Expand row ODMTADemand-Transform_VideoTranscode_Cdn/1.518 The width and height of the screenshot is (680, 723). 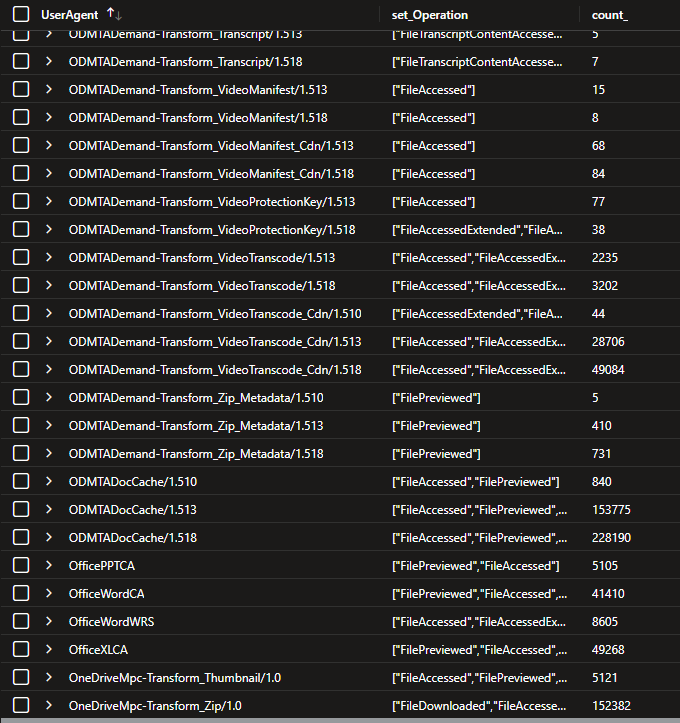coord(49,369)
